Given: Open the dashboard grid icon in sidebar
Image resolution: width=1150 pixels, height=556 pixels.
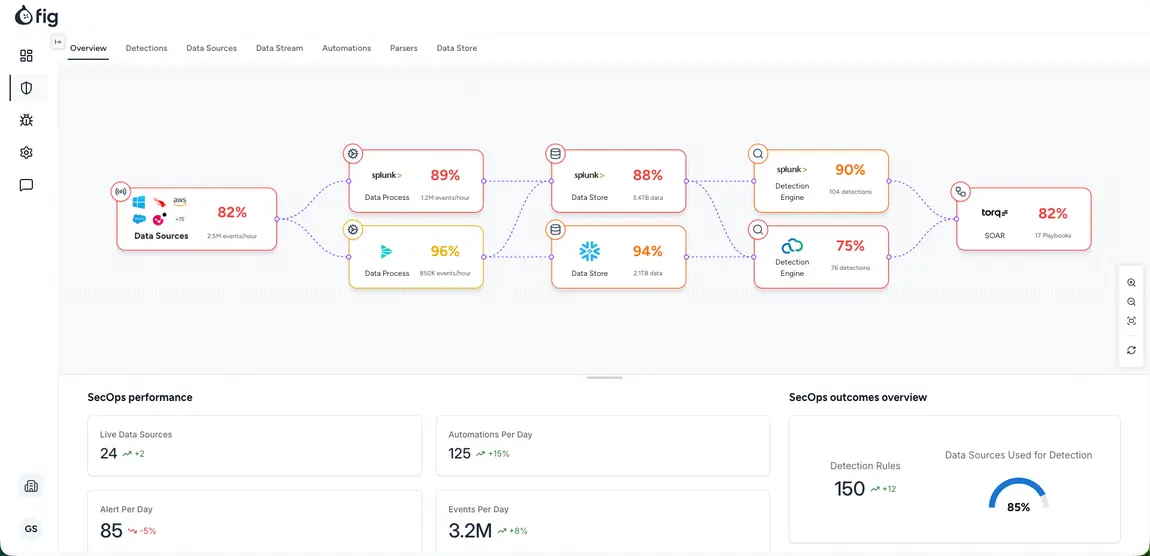Looking at the screenshot, I should click(x=26, y=56).
